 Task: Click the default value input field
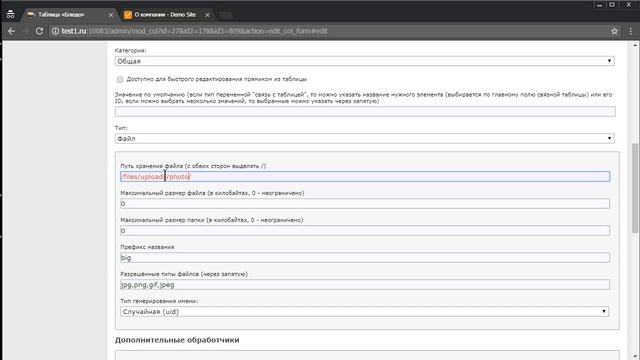(365, 111)
